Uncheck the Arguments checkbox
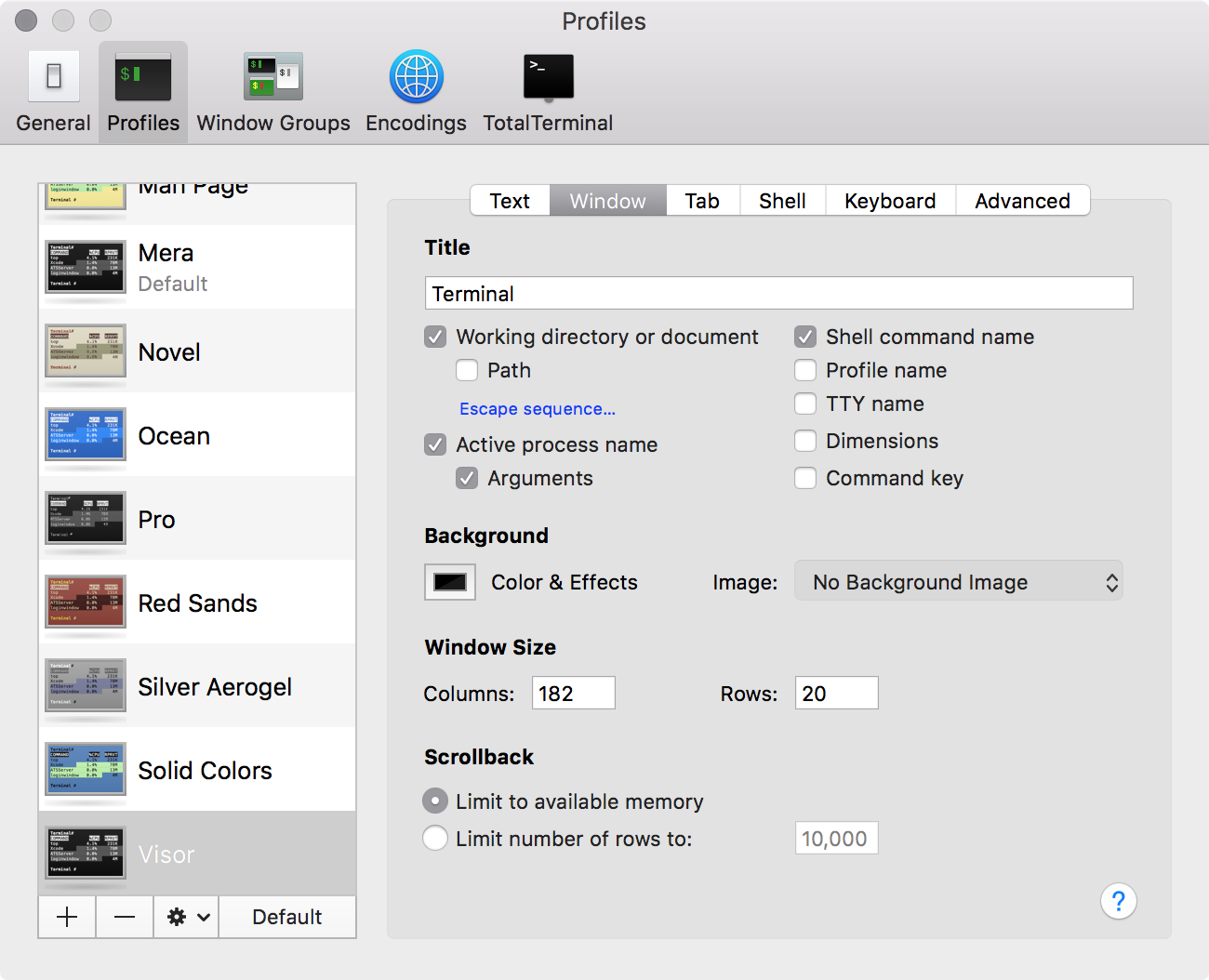Image resolution: width=1209 pixels, height=980 pixels. pyautogui.click(x=467, y=478)
